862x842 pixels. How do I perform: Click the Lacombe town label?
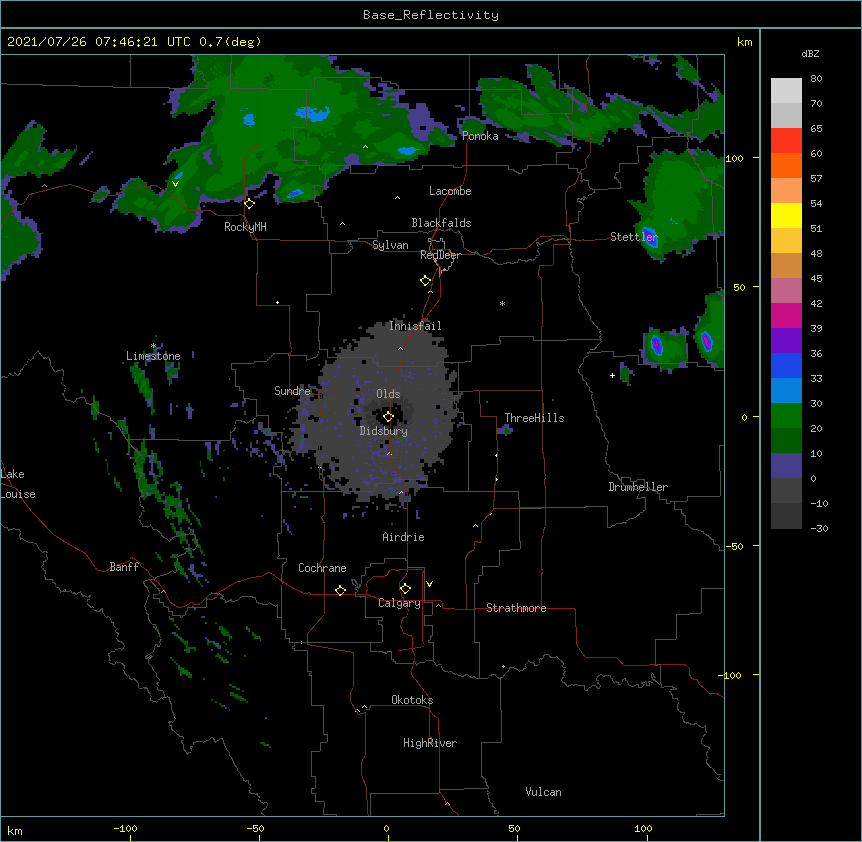pos(450,191)
